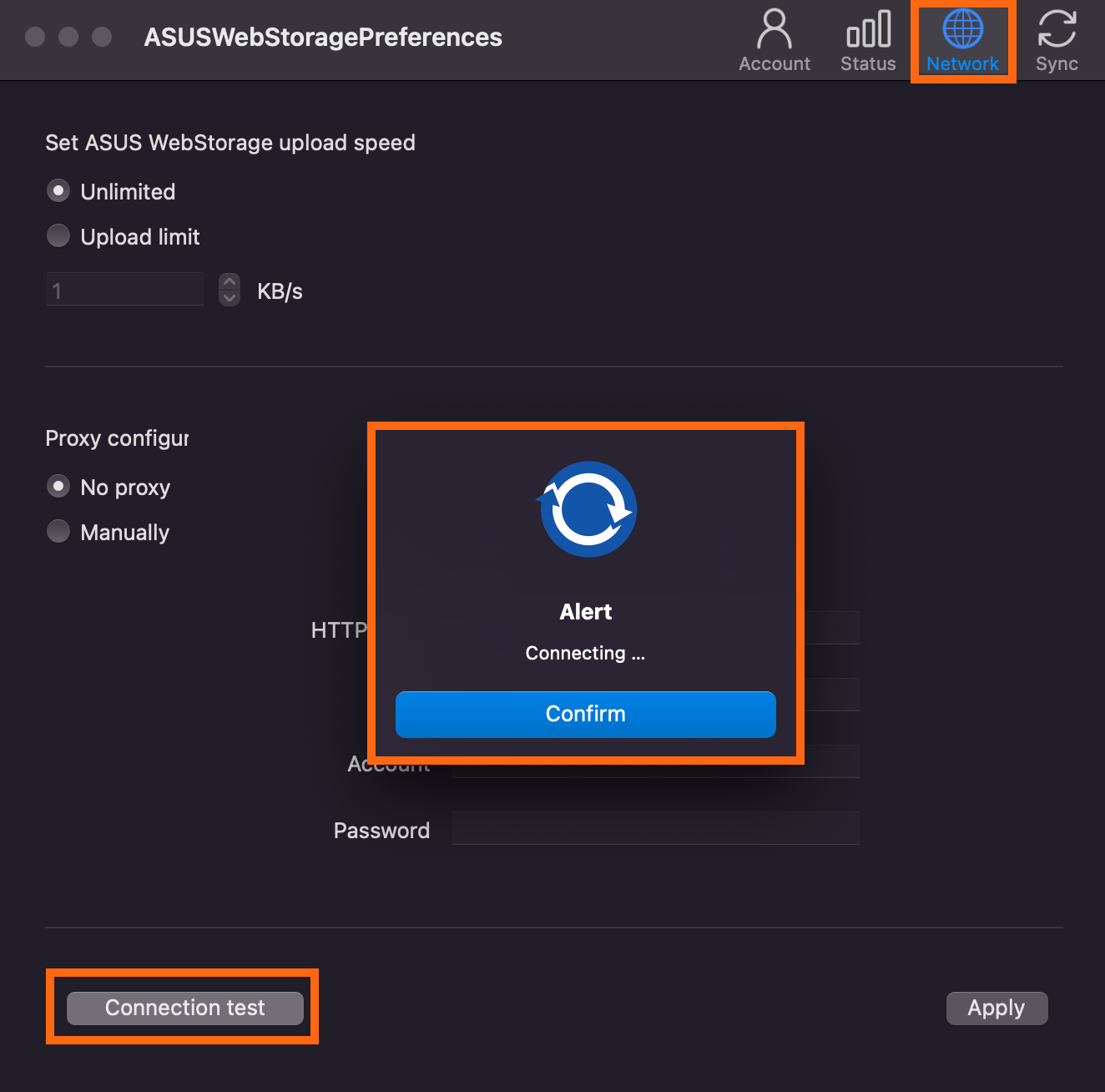Switch to the Status tab

[x=868, y=40]
